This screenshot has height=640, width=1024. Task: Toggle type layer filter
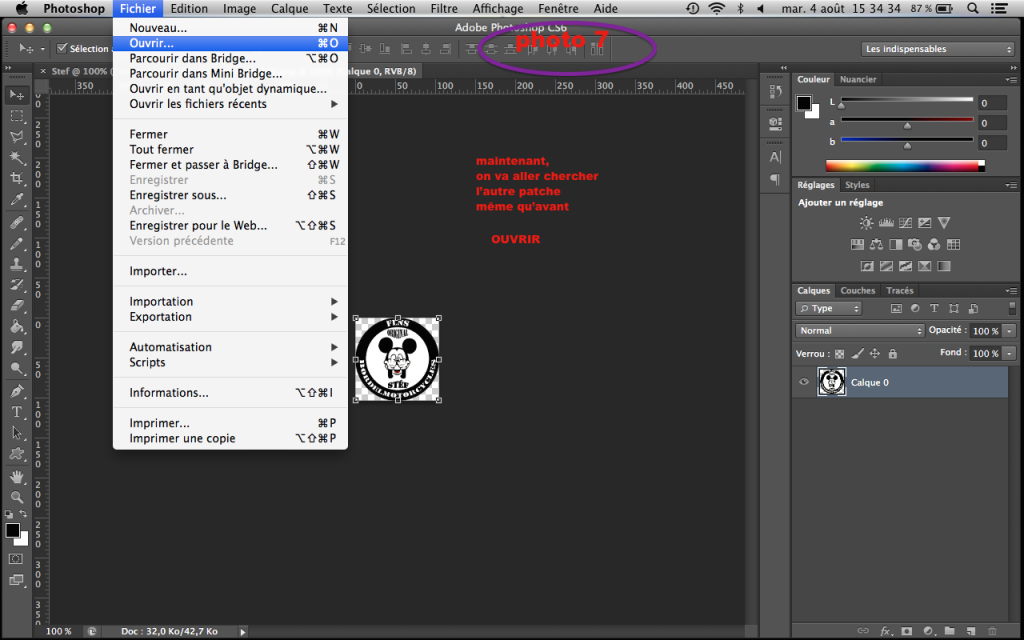pyautogui.click(x=935, y=309)
